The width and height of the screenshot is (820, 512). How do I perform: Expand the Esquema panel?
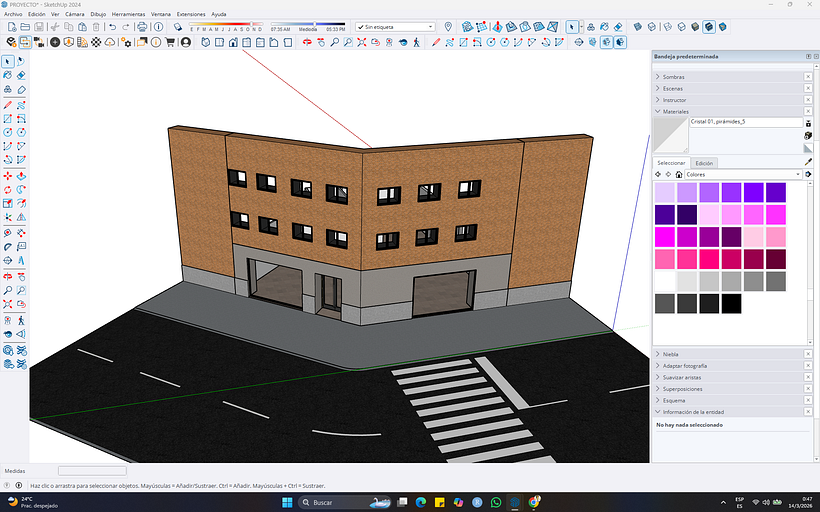point(658,400)
